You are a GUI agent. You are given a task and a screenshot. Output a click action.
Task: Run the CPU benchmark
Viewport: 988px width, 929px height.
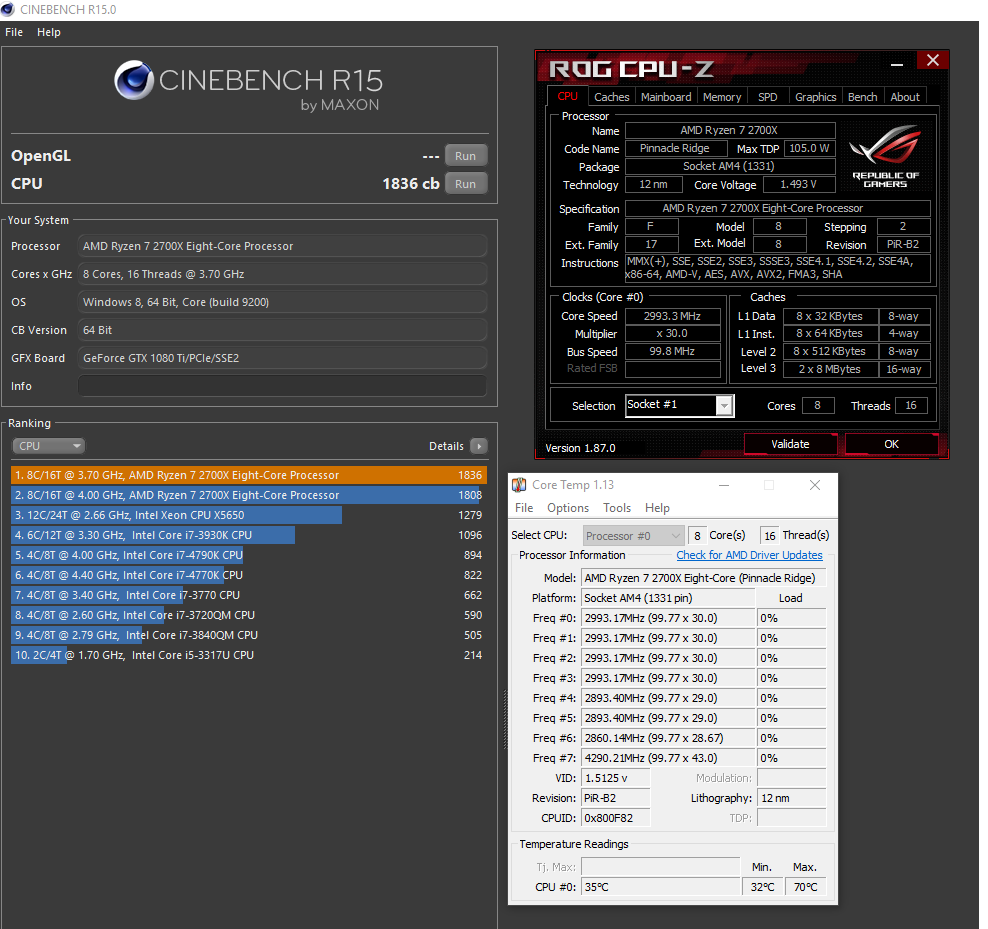click(466, 184)
